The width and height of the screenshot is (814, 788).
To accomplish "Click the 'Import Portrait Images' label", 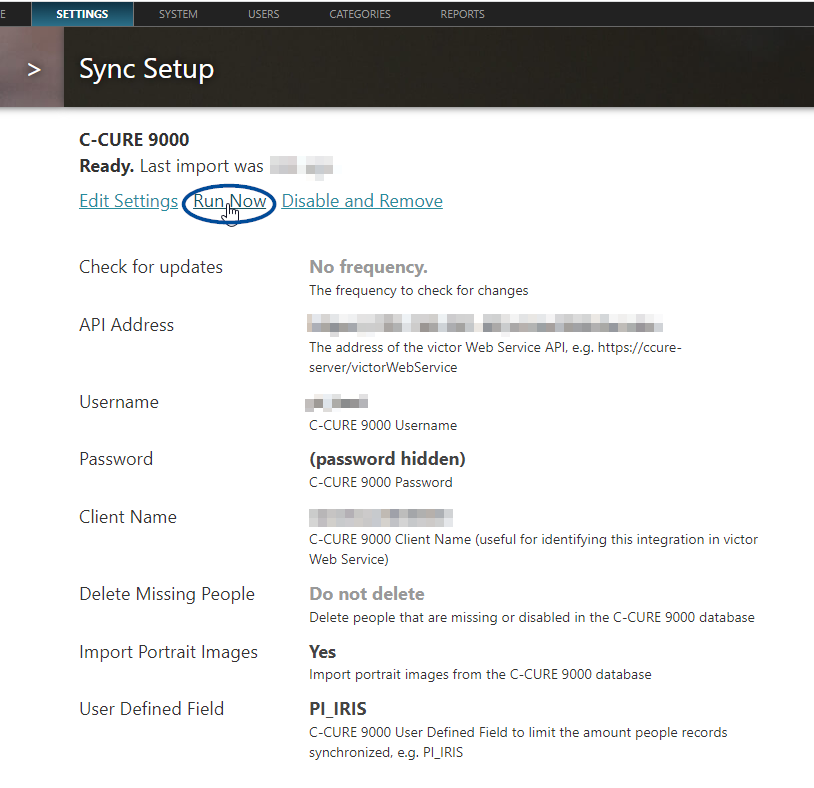I will pyautogui.click(x=168, y=652).
